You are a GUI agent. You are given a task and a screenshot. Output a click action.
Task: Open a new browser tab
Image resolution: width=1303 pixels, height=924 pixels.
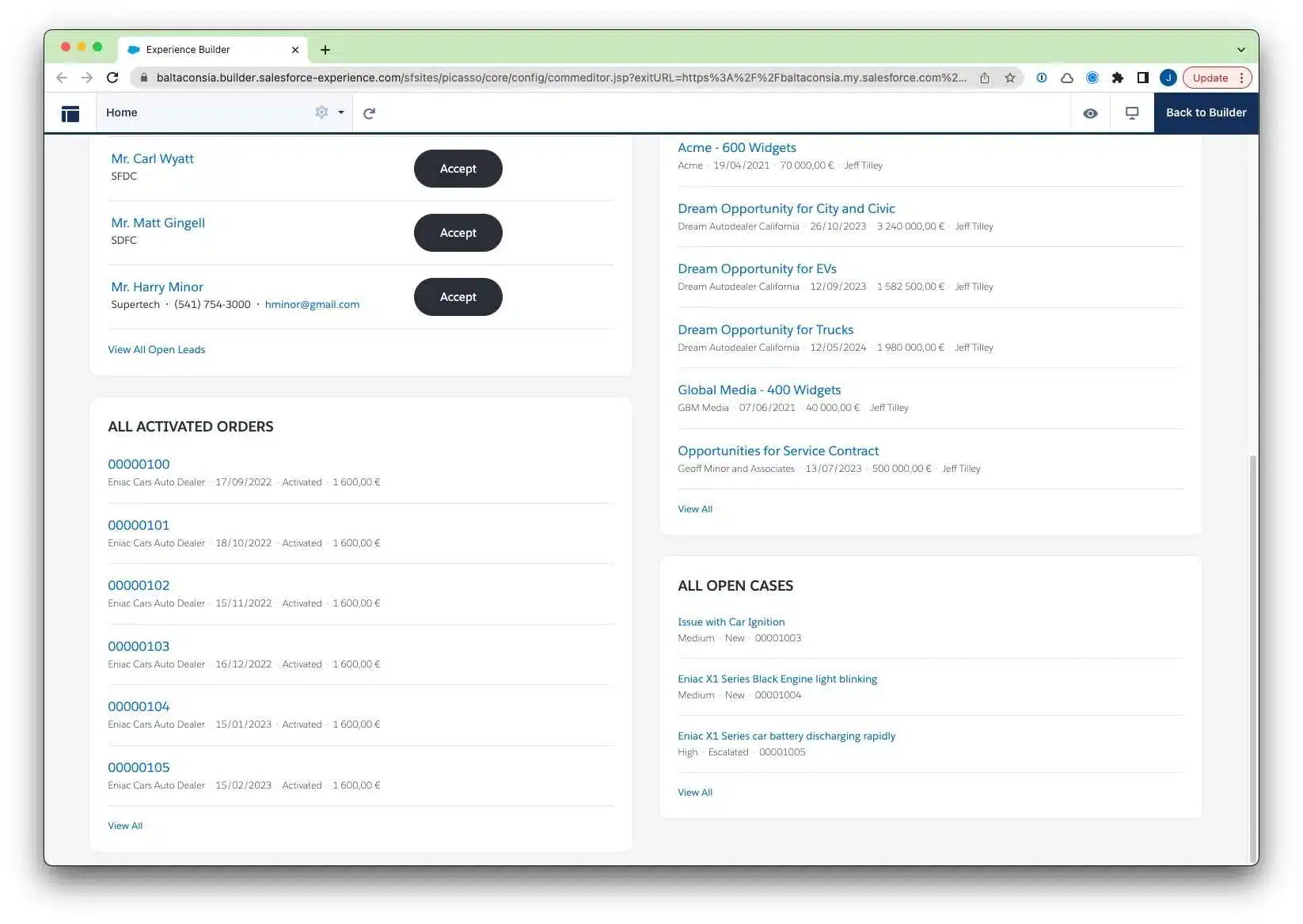325,50
